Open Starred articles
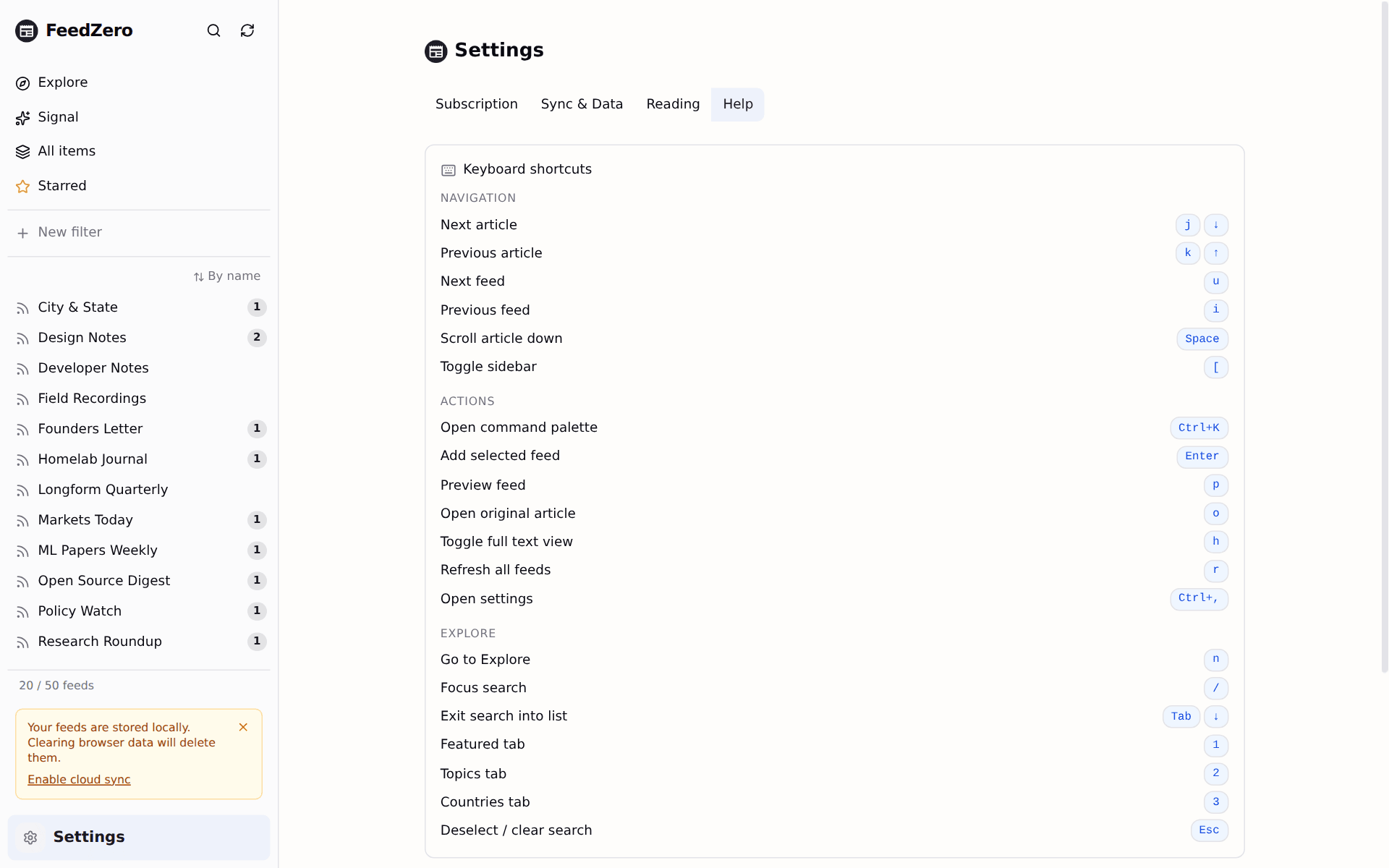Image resolution: width=1389 pixels, height=868 pixels. point(139,186)
